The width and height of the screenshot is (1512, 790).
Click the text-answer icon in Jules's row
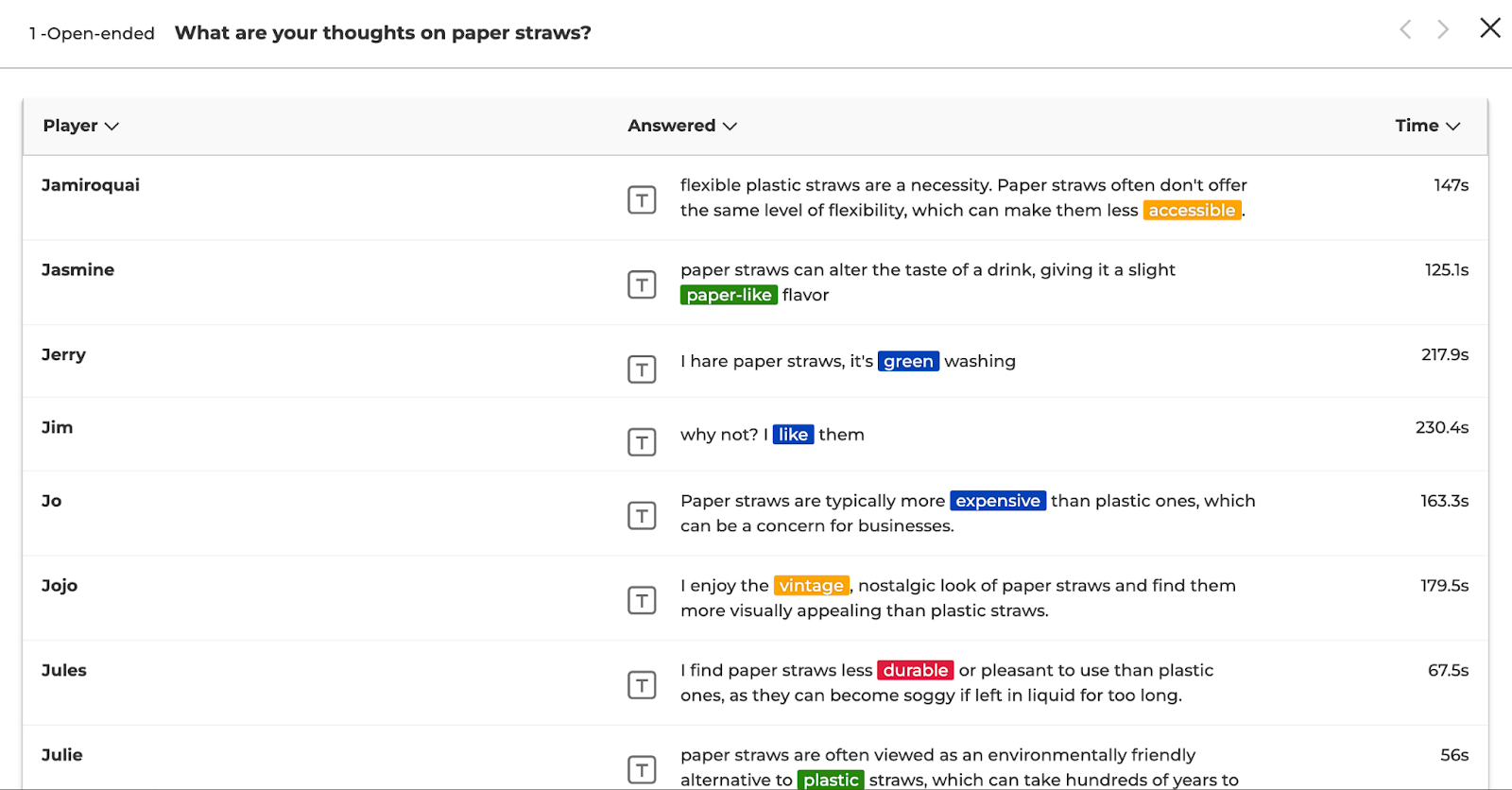[642, 685]
